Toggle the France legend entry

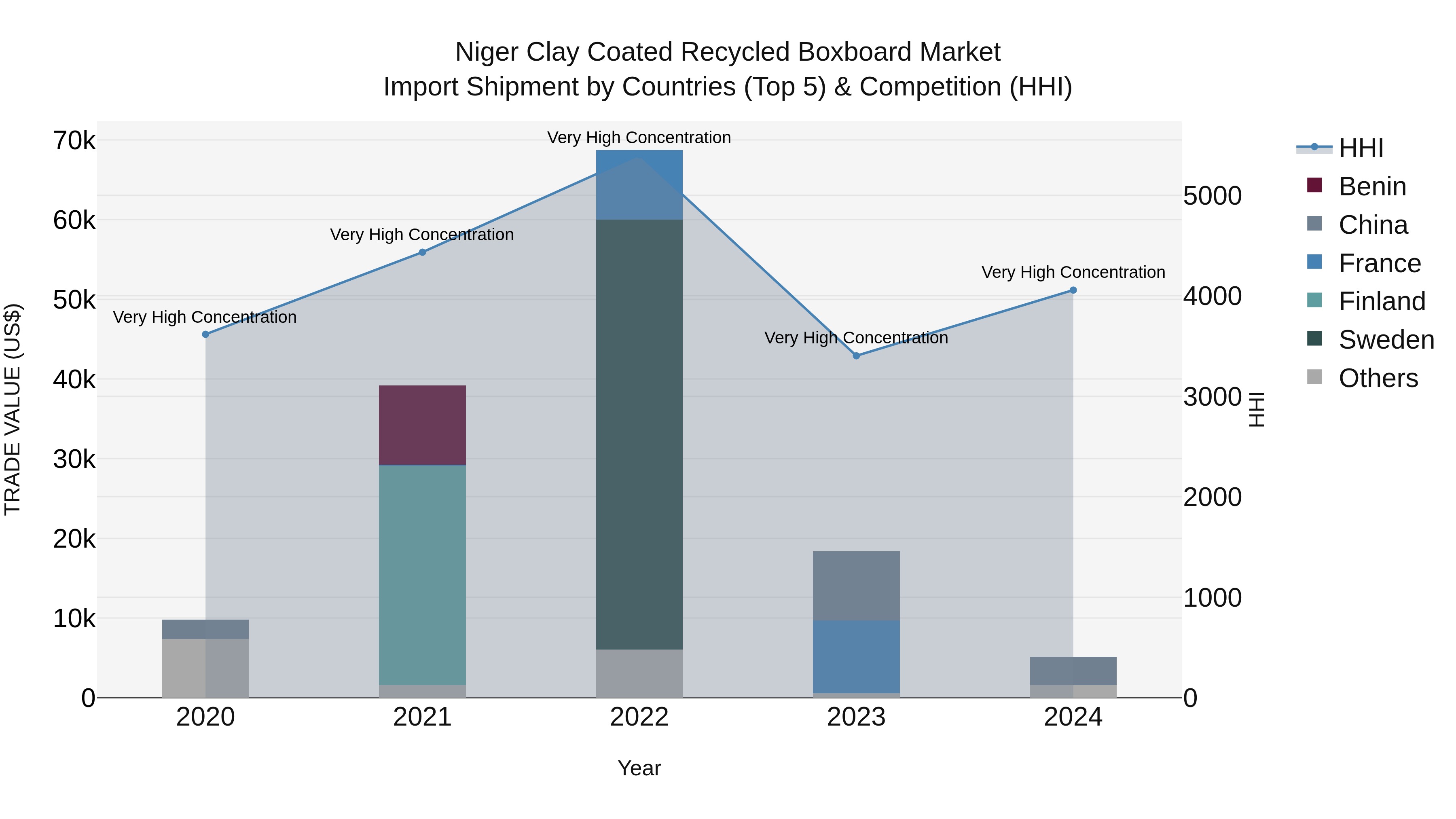1363,263
